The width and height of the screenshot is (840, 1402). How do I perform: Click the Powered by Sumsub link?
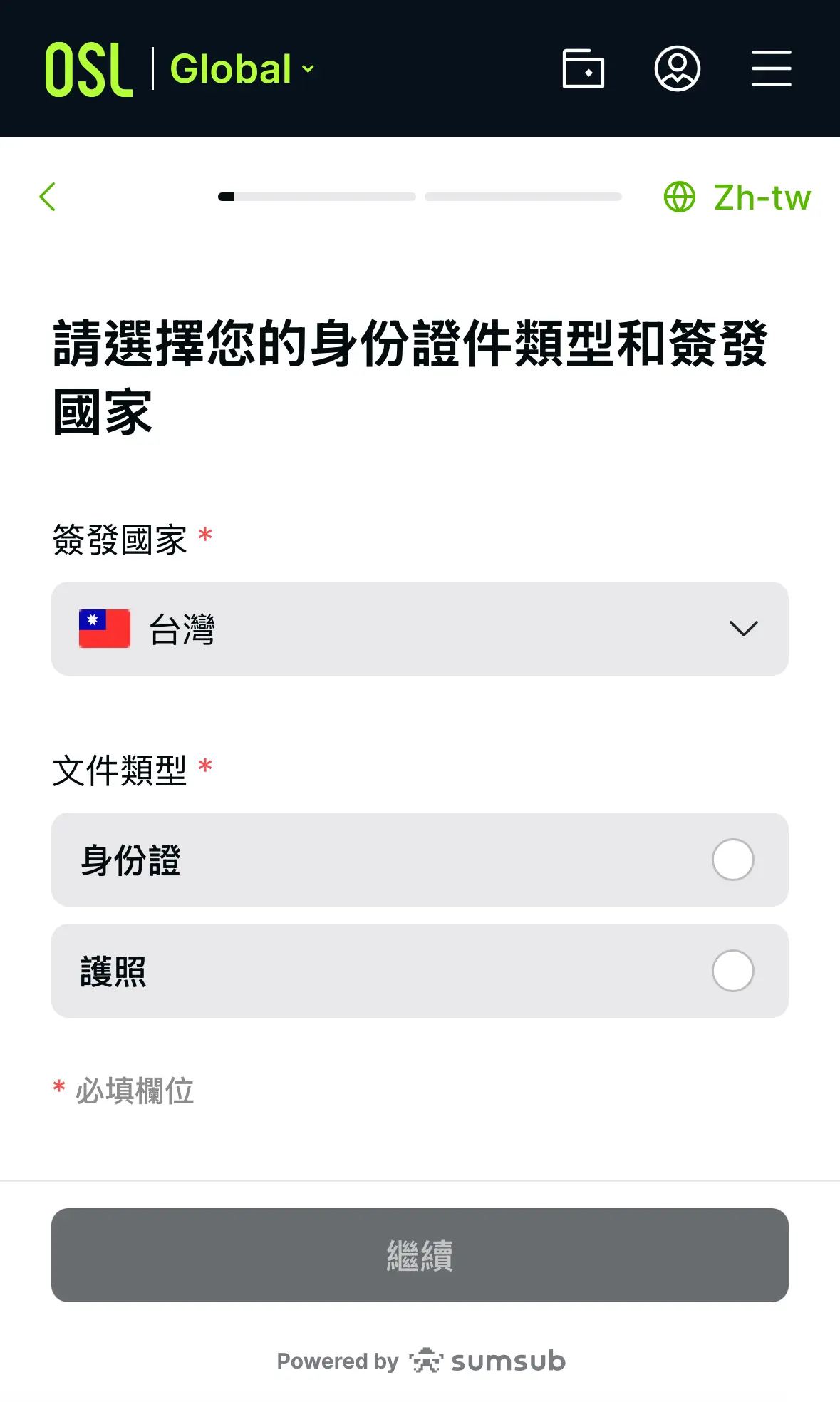420,1361
